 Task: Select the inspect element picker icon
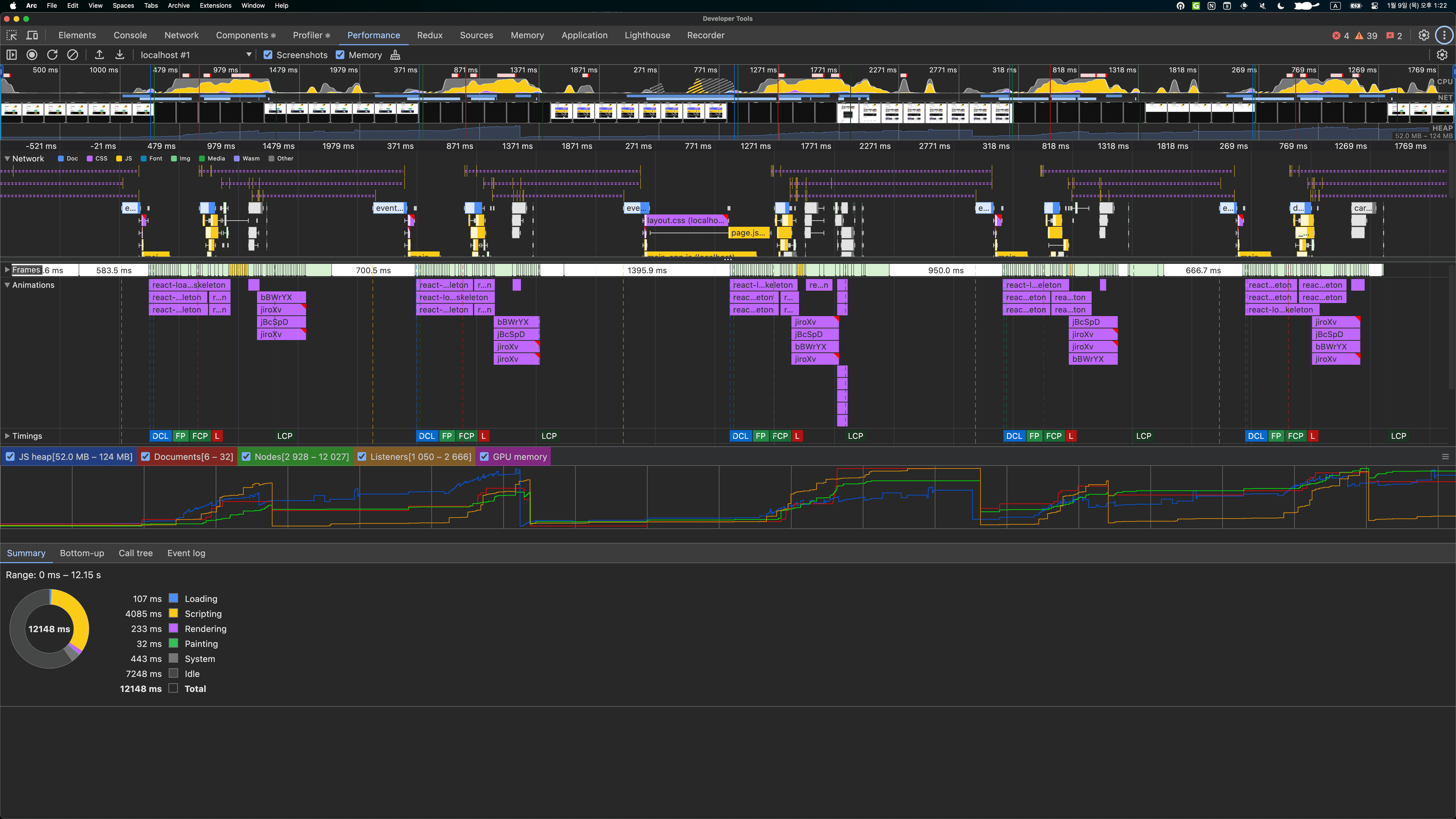click(x=12, y=35)
